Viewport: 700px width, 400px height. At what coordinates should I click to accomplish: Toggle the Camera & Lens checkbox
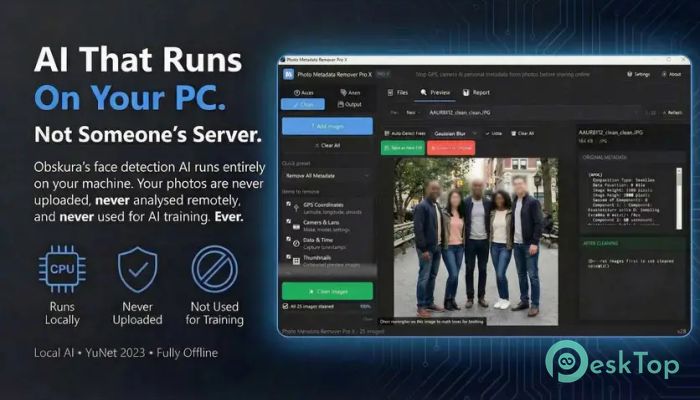click(x=288, y=221)
